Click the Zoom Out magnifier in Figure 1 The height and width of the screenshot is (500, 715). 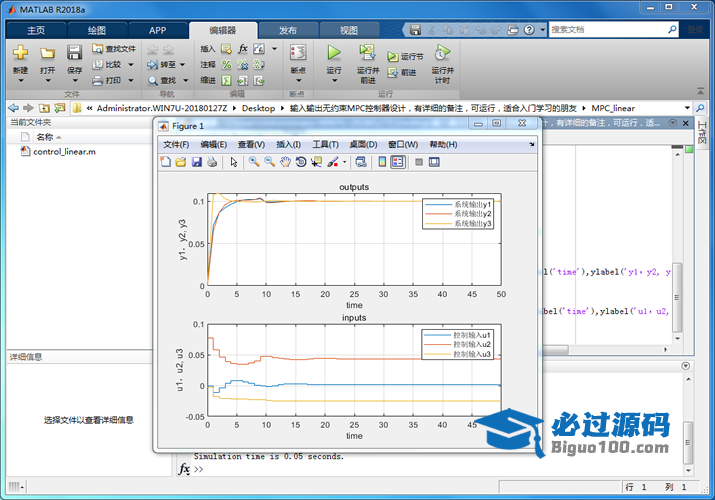tap(269, 162)
